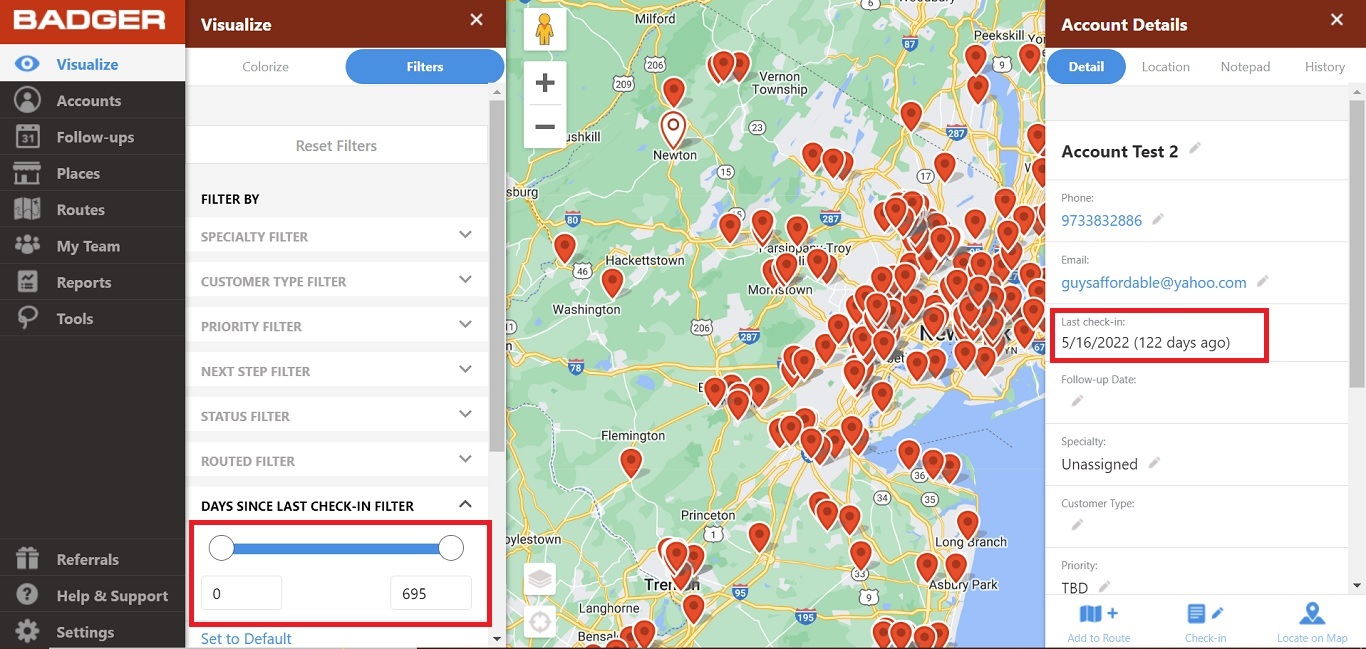Select the Detail tab
Viewport: 1366px width, 649px height.
click(1086, 67)
